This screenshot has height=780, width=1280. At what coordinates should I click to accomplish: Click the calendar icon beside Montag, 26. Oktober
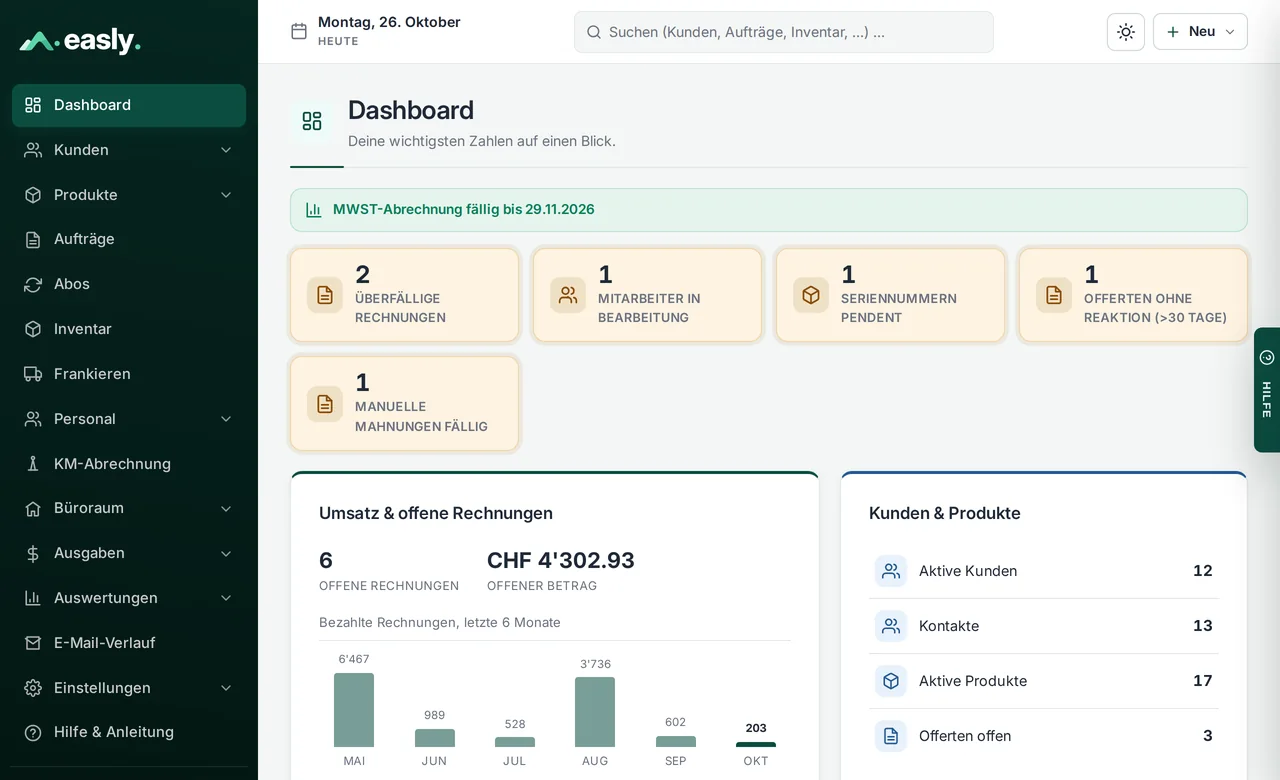tap(299, 31)
